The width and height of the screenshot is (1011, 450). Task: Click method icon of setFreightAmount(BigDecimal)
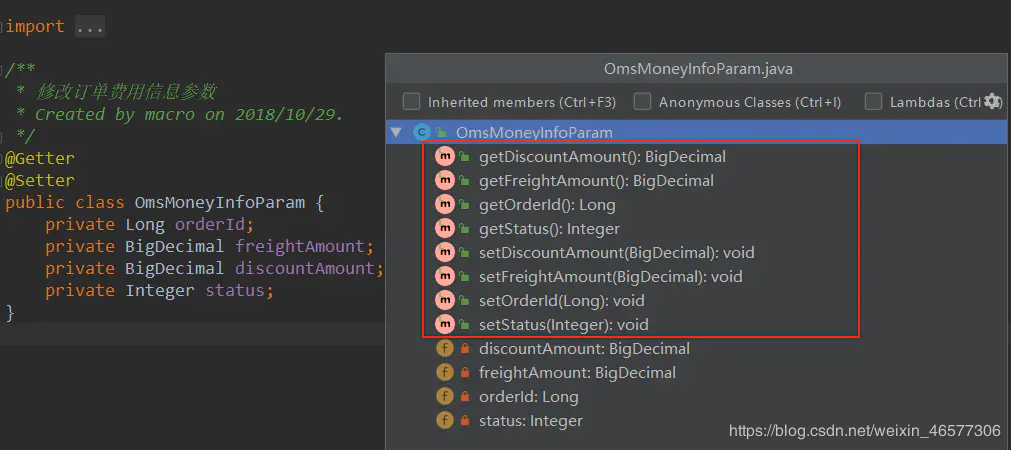(445, 277)
